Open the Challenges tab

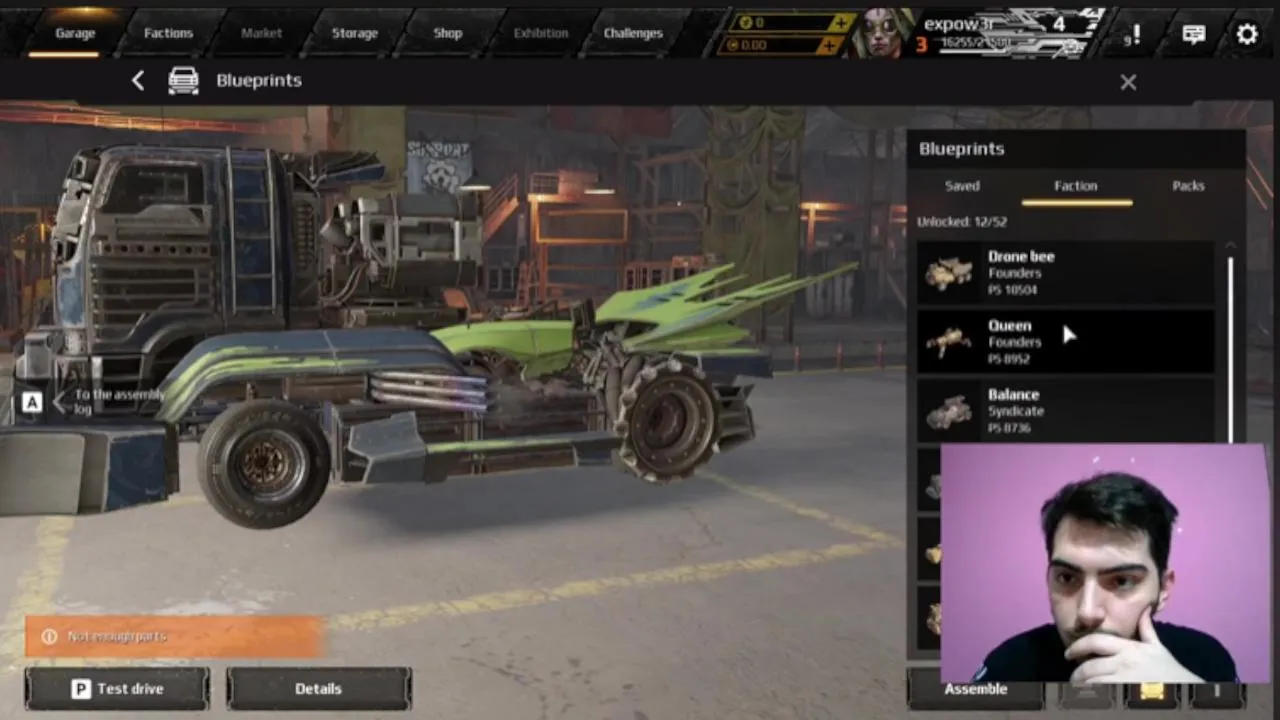click(x=633, y=33)
